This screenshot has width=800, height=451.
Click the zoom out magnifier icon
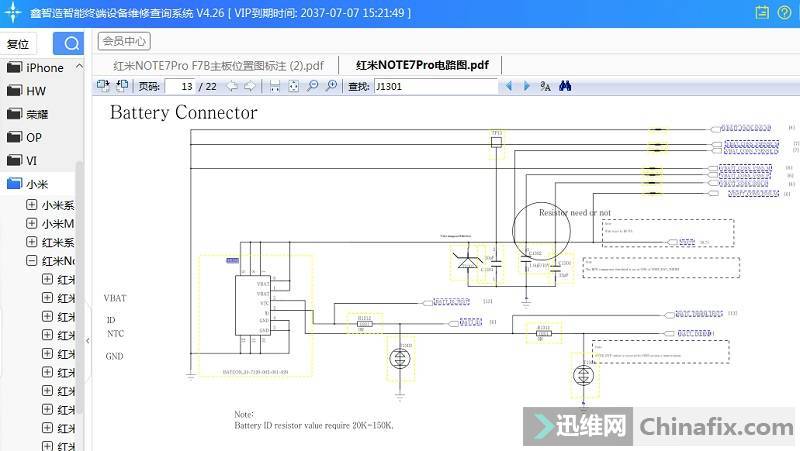pos(312,87)
